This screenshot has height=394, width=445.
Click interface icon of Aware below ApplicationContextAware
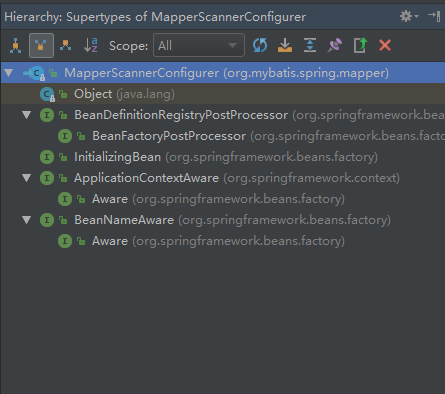coord(65,199)
